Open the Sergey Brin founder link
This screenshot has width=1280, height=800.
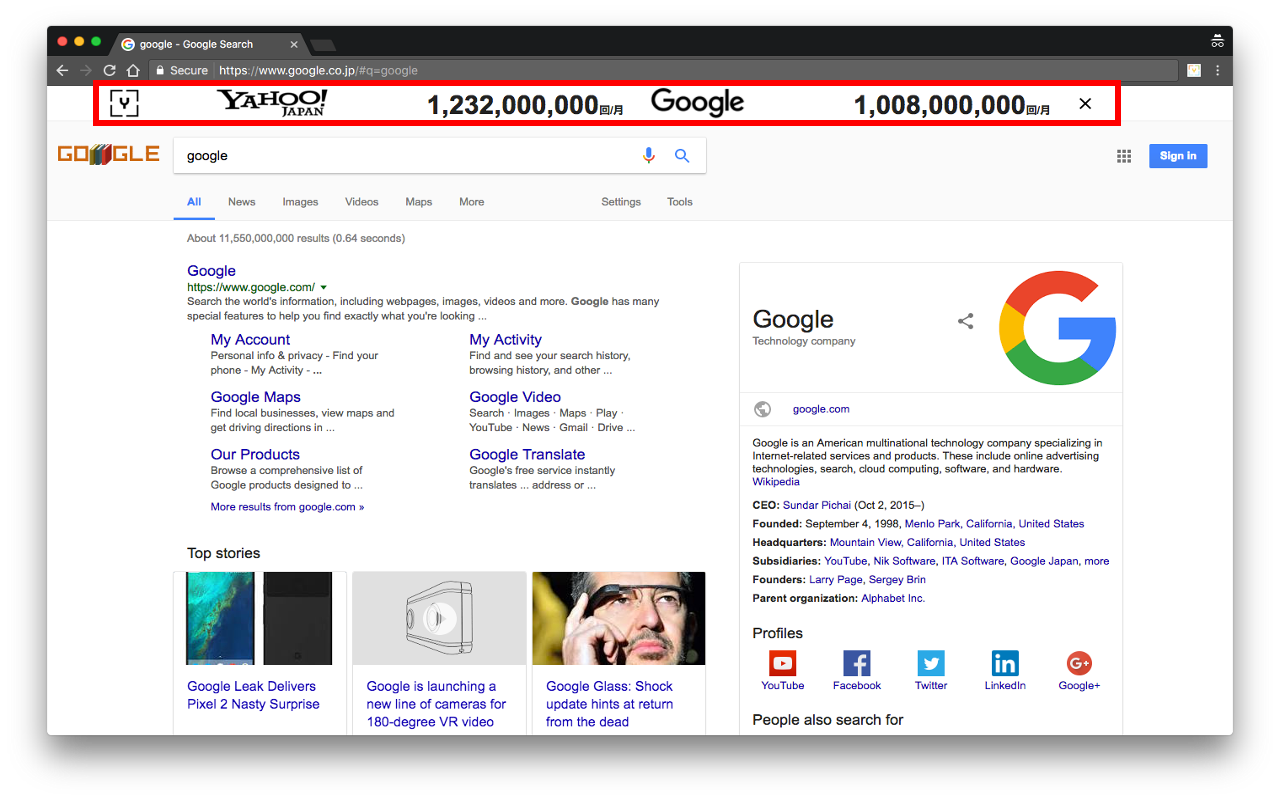(898, 580)
